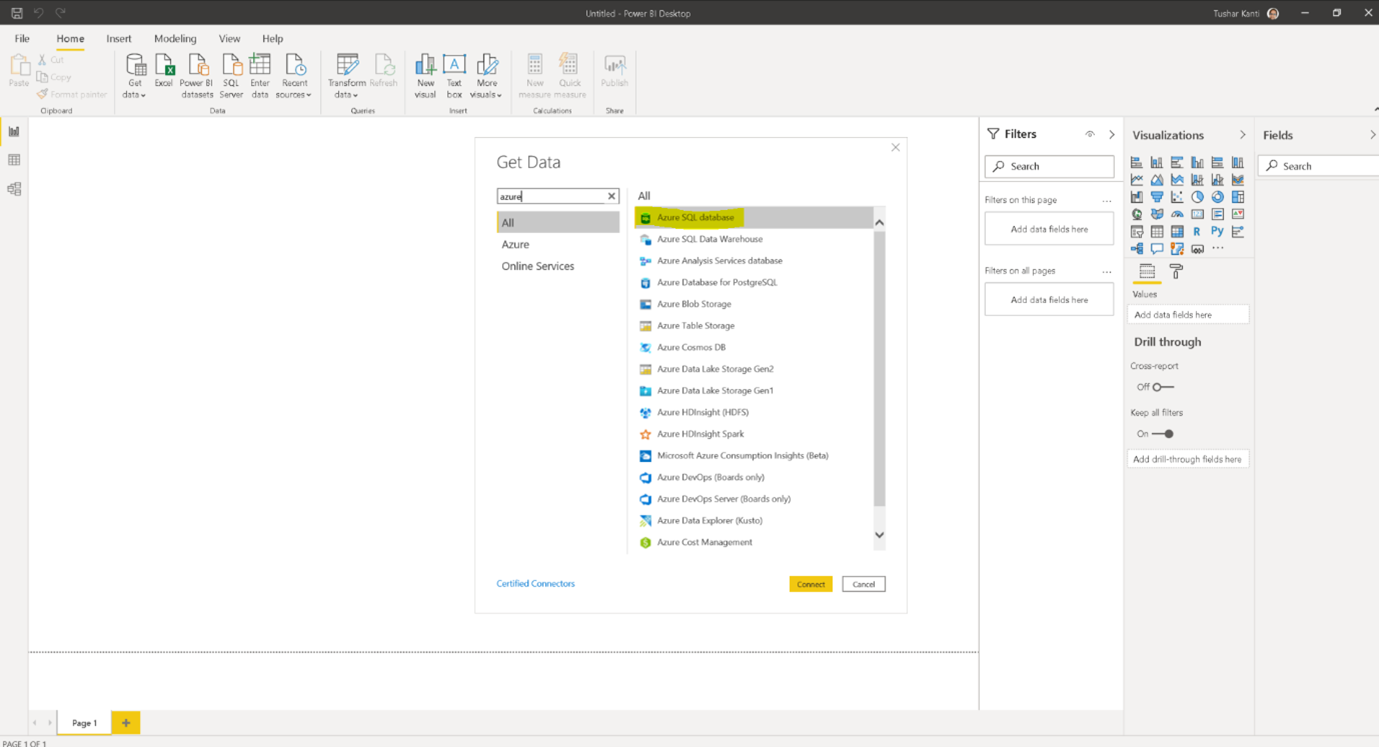
Task: Select the Slicer visualization icon
Action: (x=1137, y=231)
